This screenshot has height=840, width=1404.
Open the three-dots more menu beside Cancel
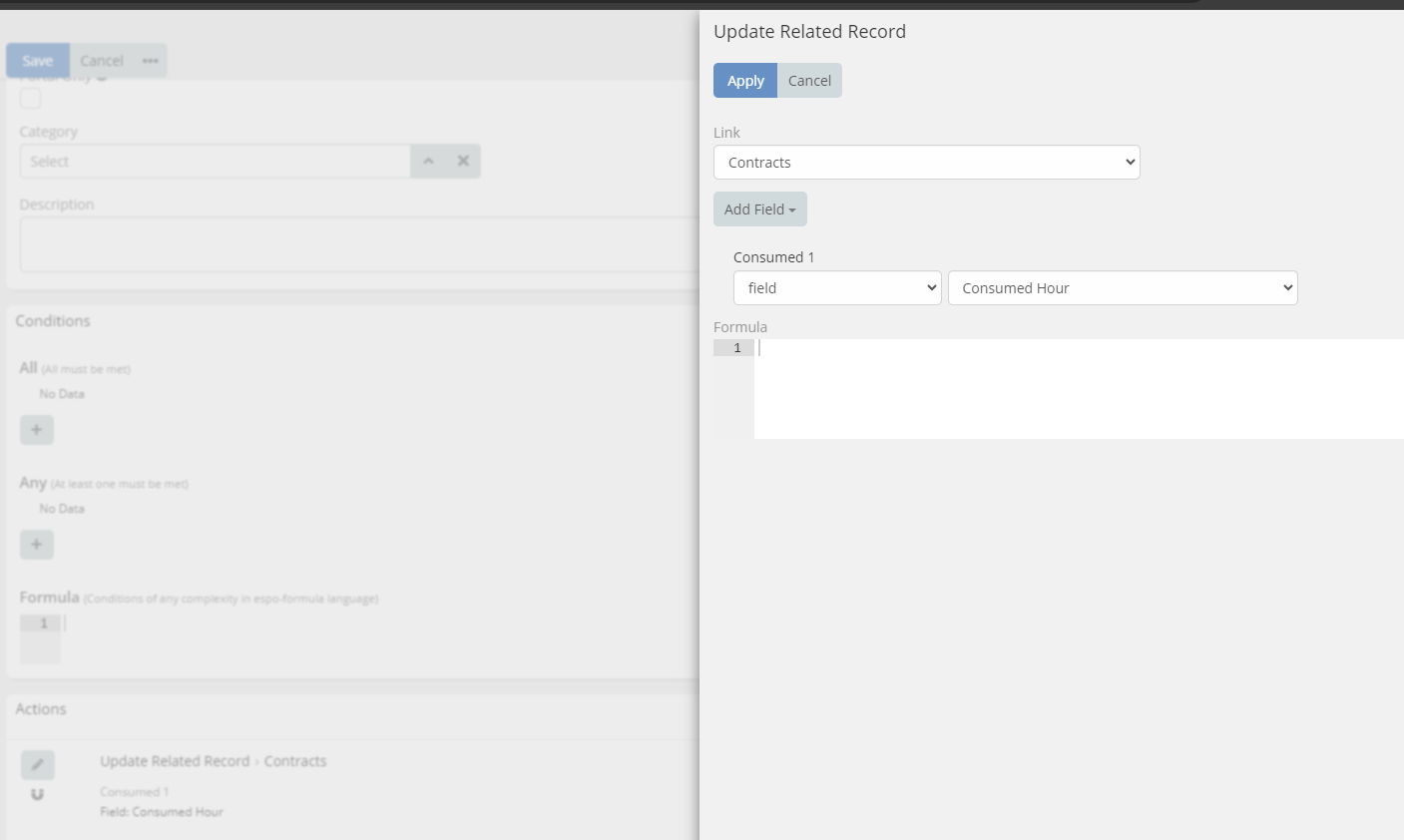pyautogui.click(x=151, y=61)
